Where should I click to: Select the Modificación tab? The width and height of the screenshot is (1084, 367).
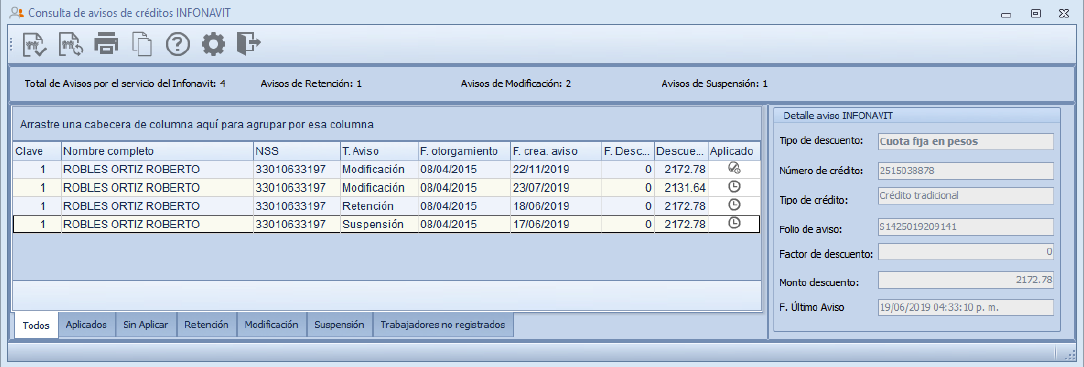coord(271,324)
